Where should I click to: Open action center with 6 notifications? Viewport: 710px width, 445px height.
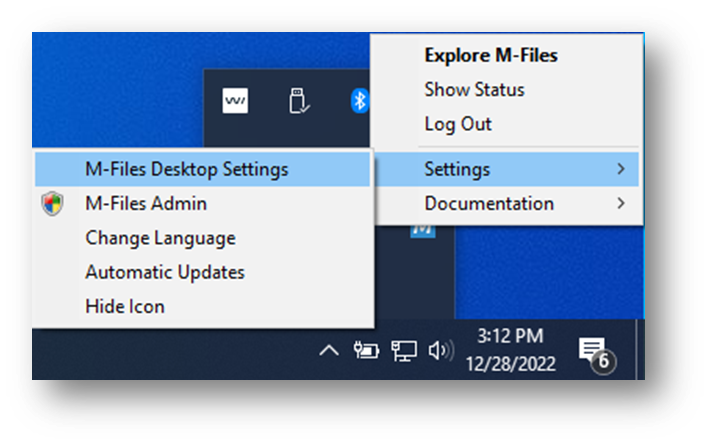(597, 354)
